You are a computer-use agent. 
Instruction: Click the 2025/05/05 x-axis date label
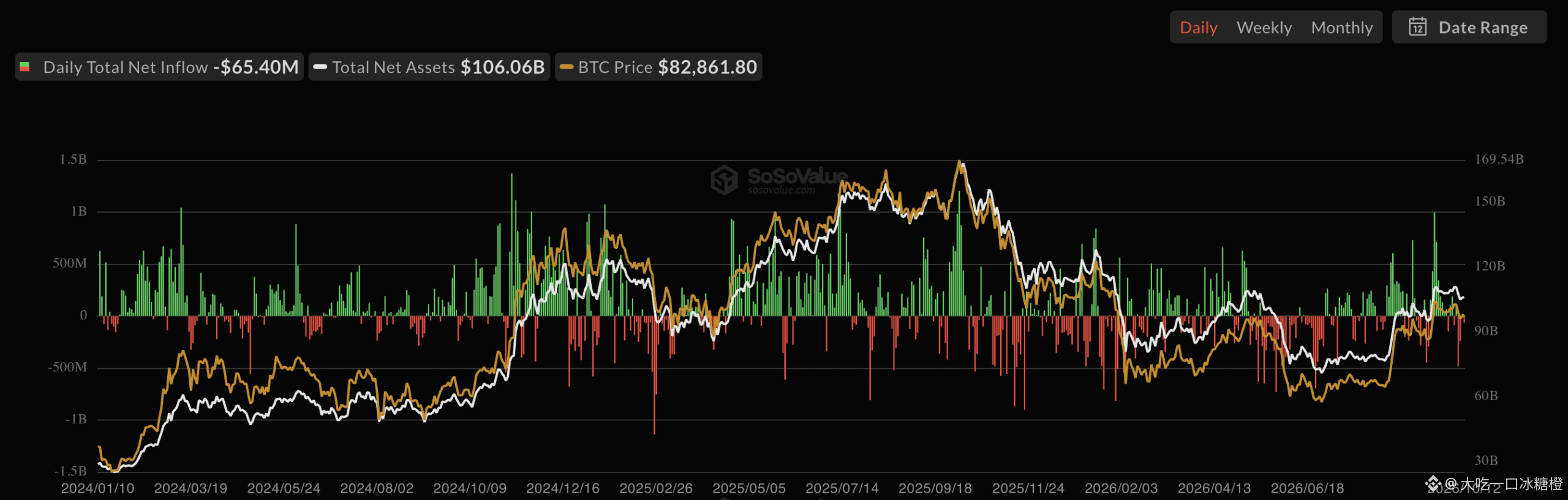pos(749,488)
